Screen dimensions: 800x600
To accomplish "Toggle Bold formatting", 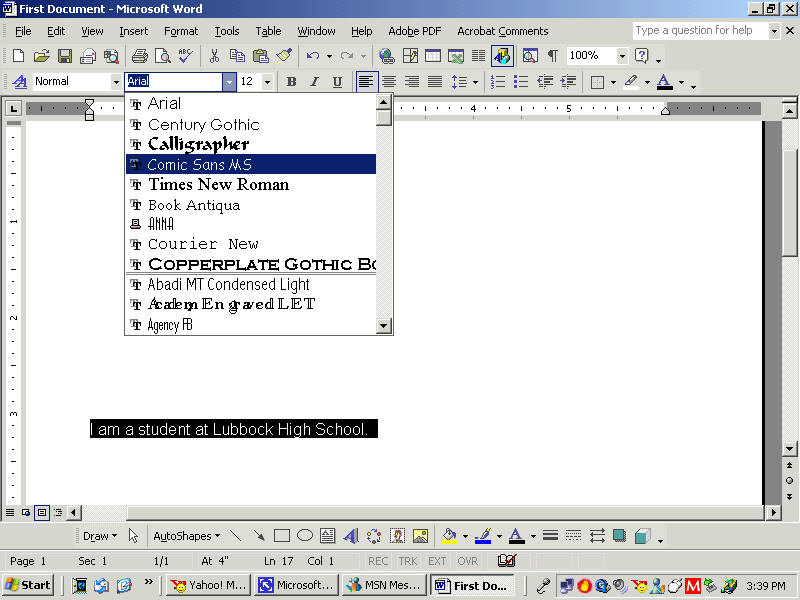I will pos(291,82).
